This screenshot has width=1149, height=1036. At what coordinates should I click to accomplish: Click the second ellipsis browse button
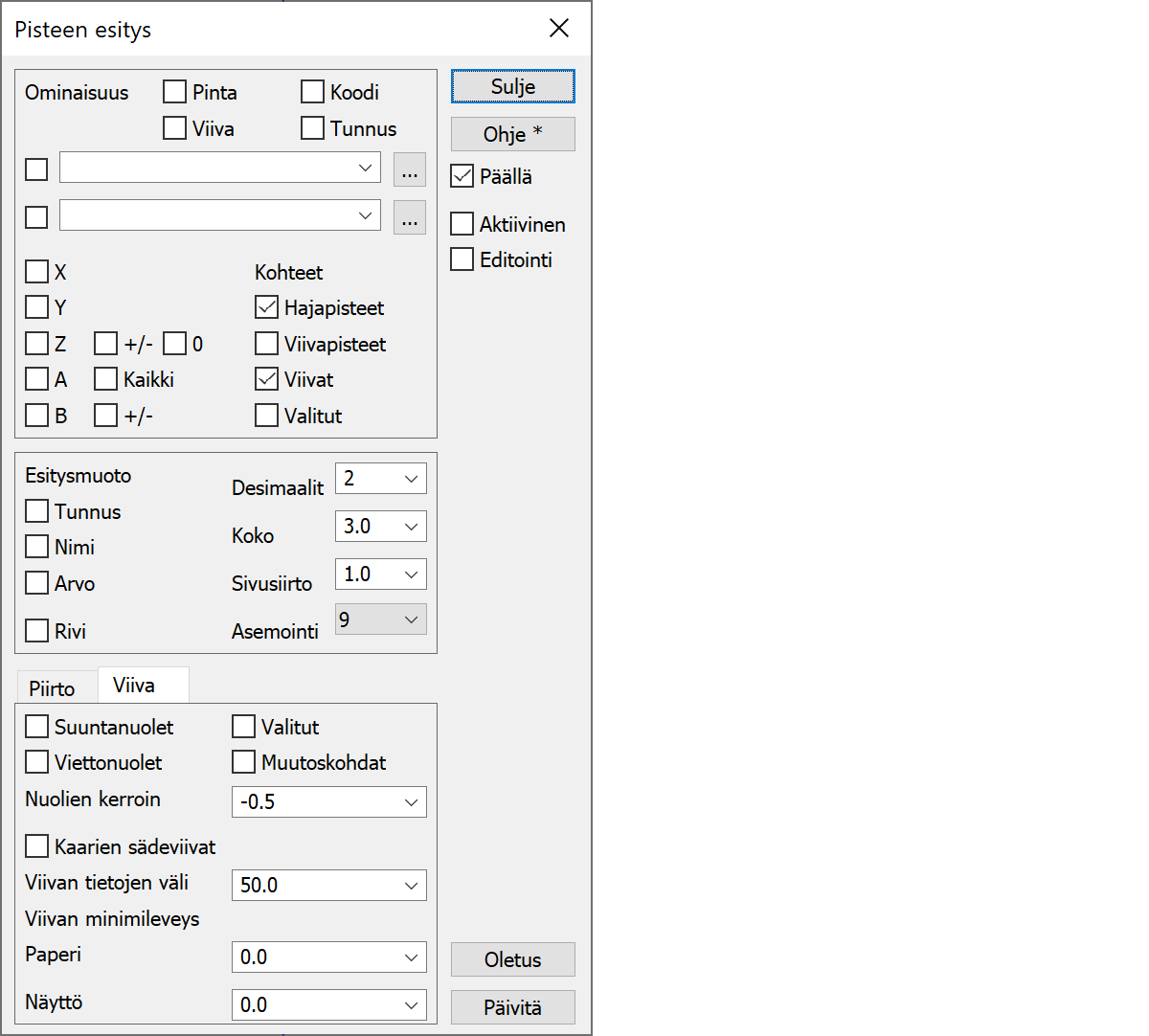(x=410, y=217)
